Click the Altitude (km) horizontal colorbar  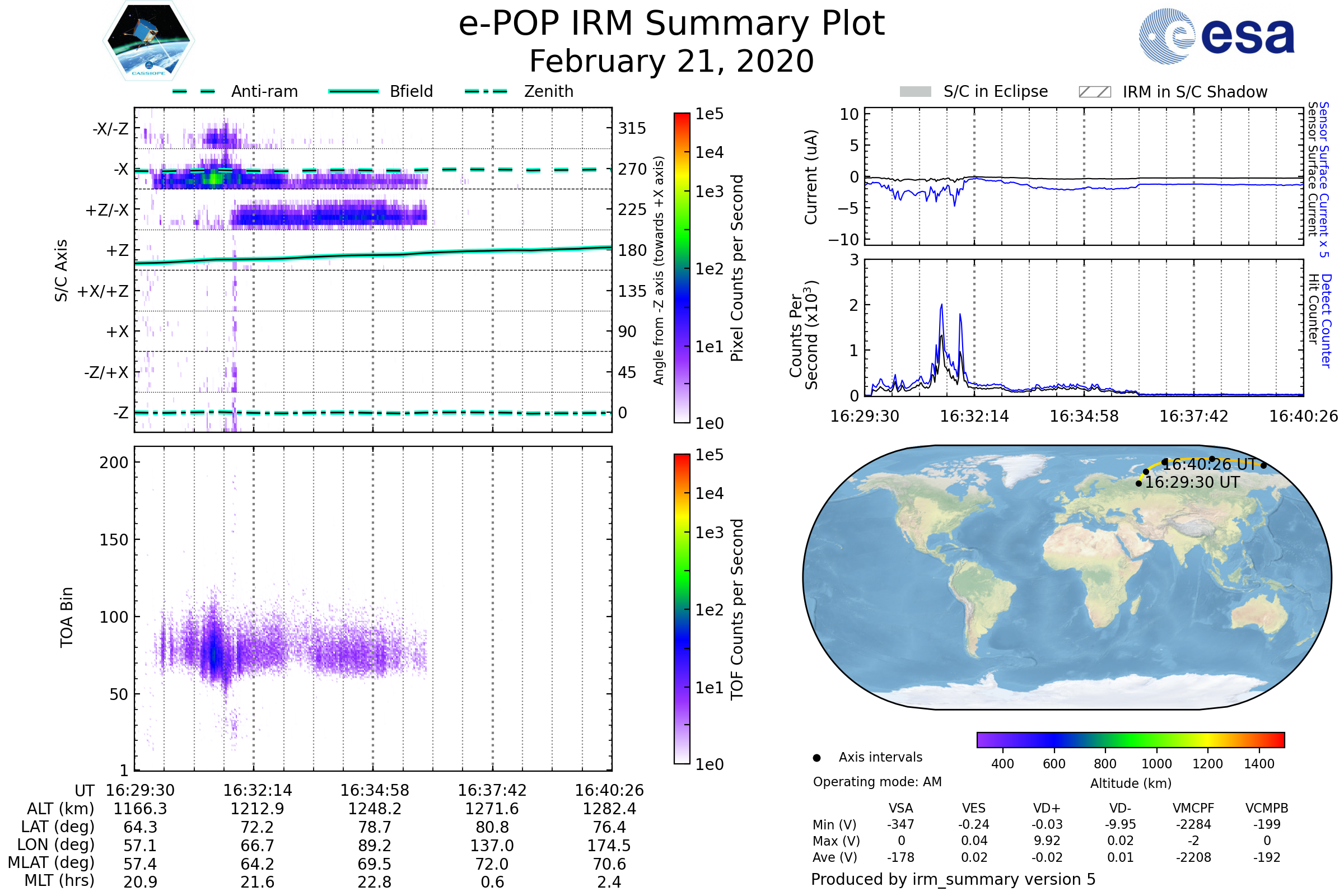click(x=1131, y=740)
